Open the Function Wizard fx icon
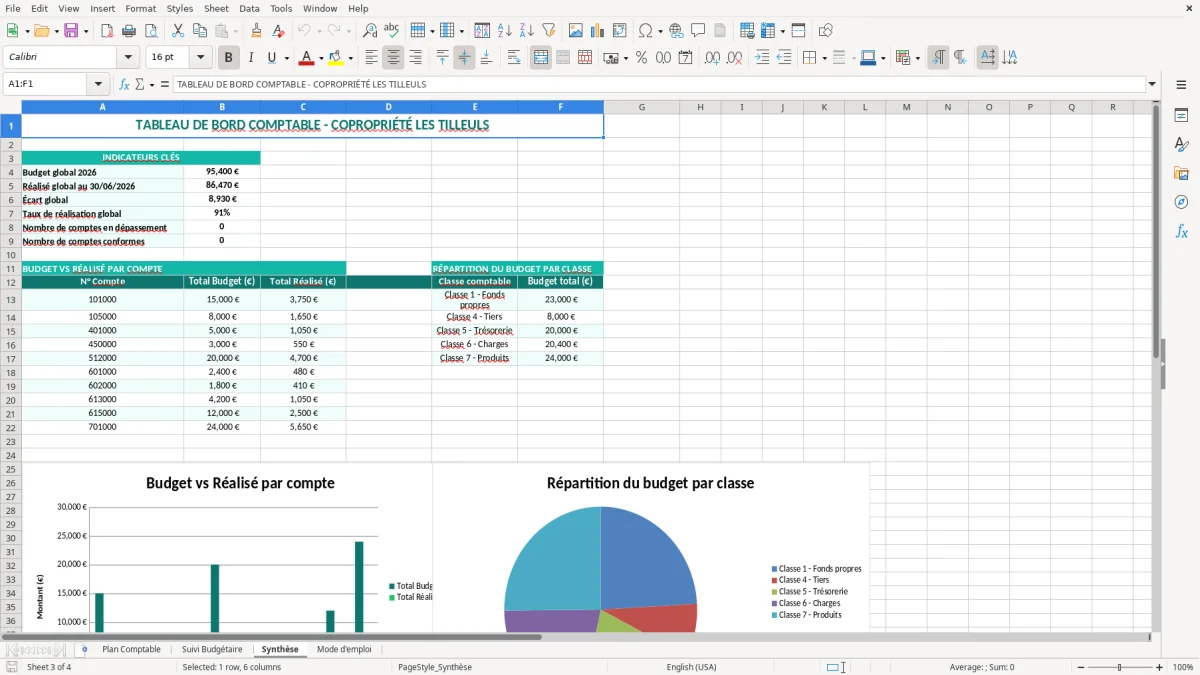This screenshot has height=675, width=1200. pyautogui.click(x=124, y=85)
